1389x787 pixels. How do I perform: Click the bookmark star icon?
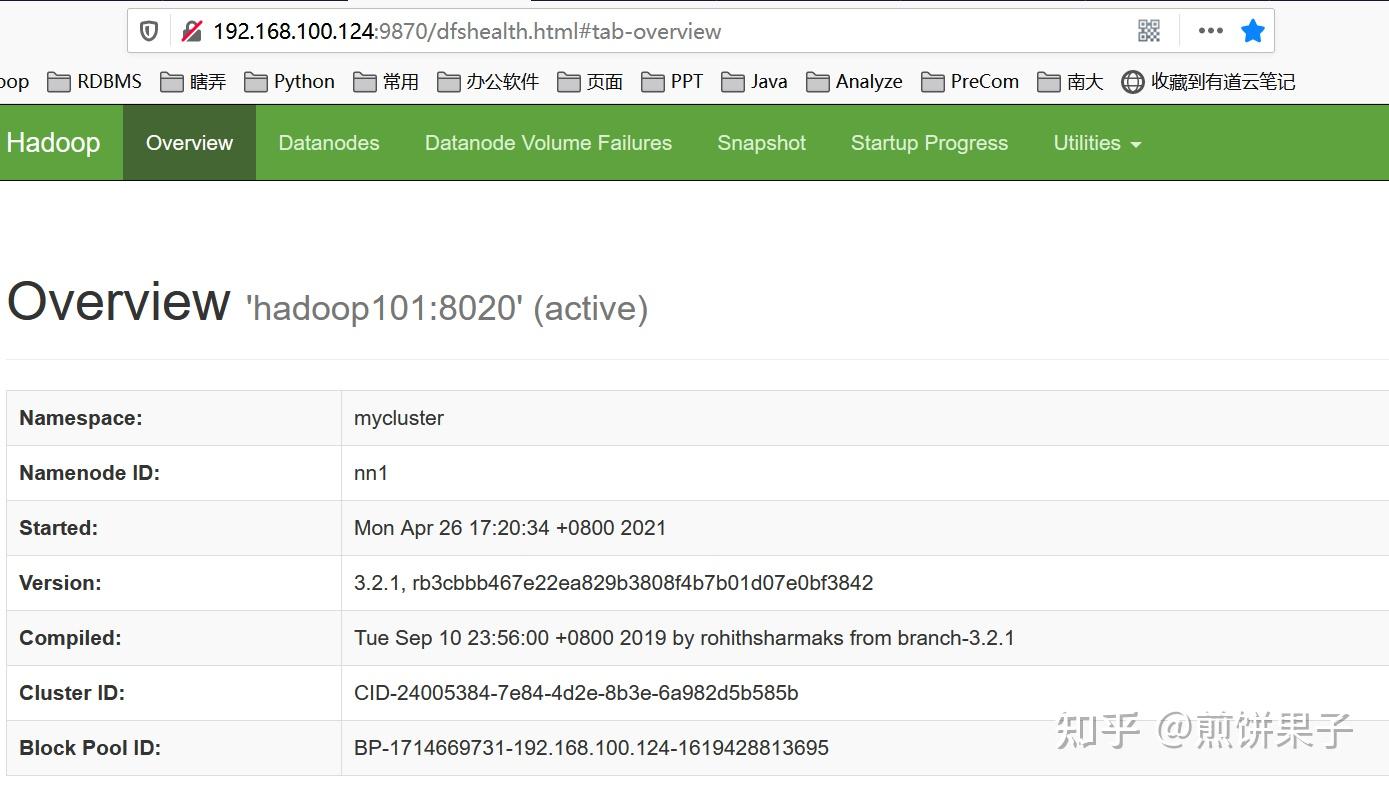coord(1252,30)
